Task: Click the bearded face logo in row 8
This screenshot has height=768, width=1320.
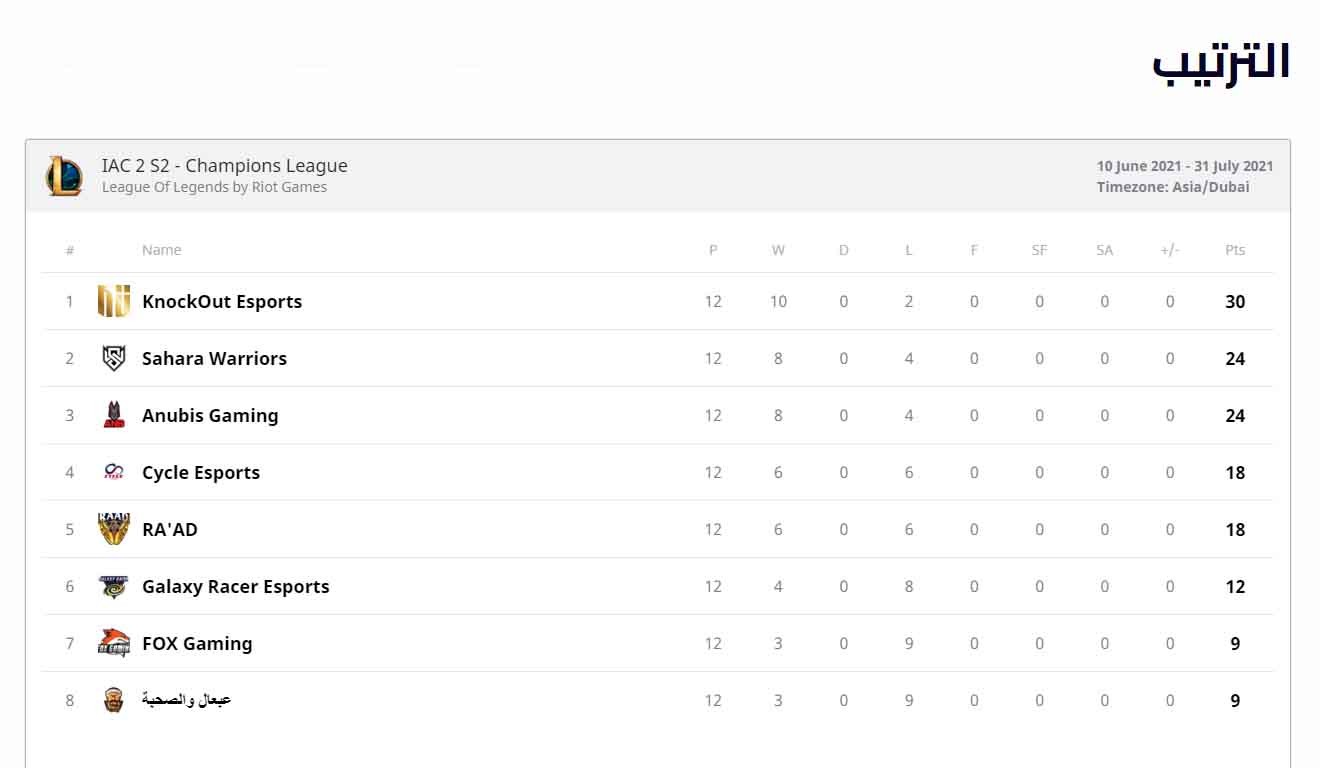Action: [114, 700]
